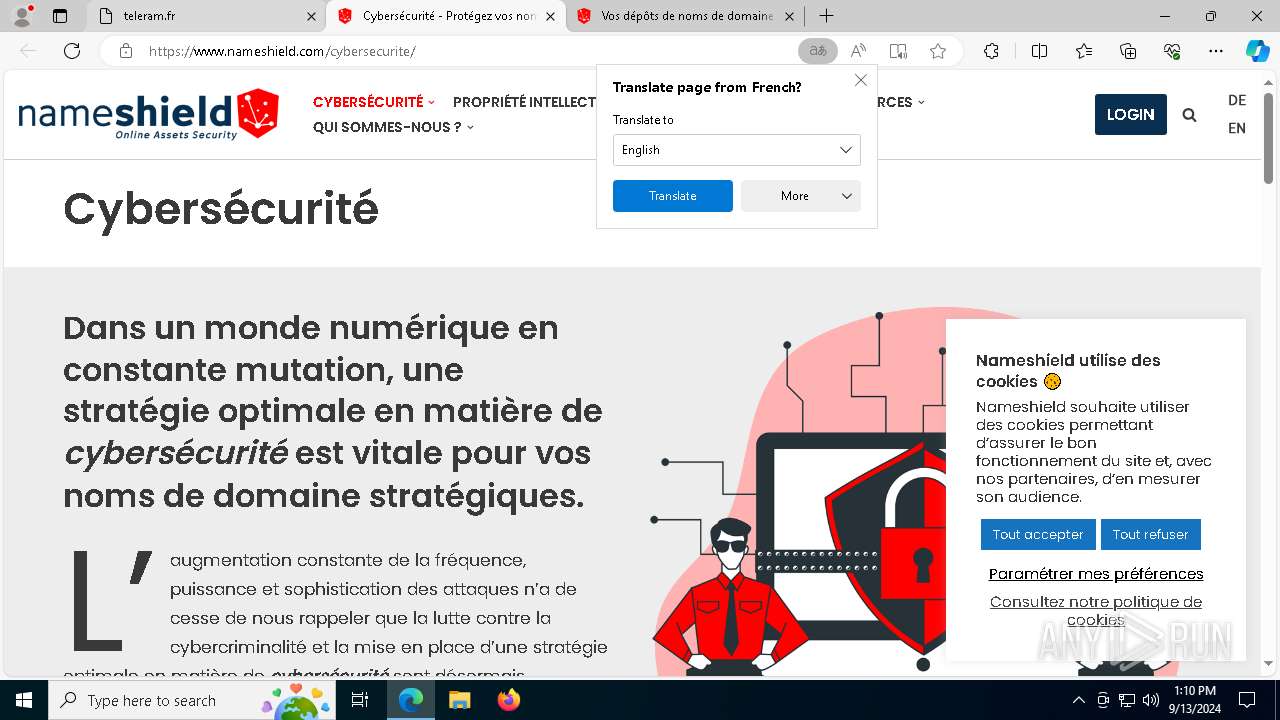Enter Immersive Reader icon
This screenshot has width=1280, height=720.
(898, 51)
